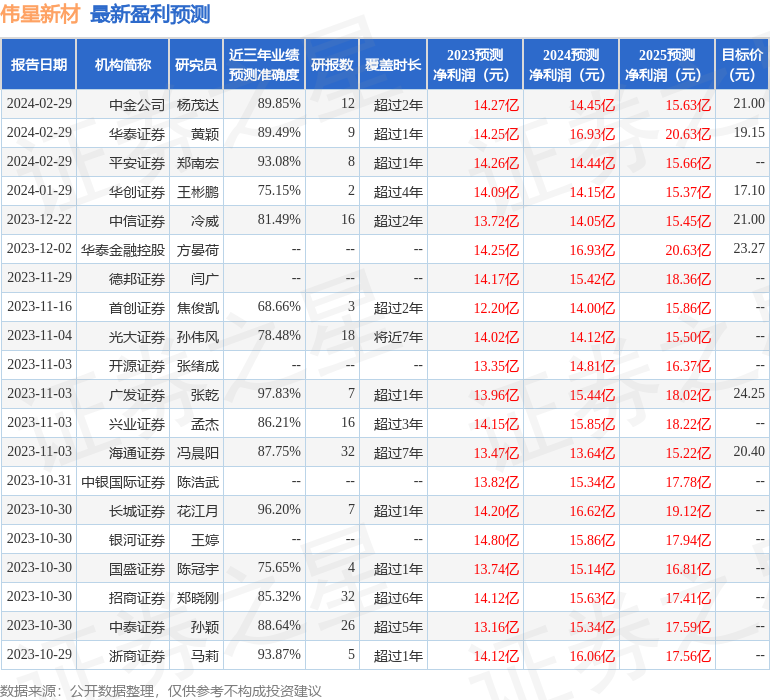Click target price 17.10
Image resolution: width=770 pixels, height=700 pixels.
(749, 191)
